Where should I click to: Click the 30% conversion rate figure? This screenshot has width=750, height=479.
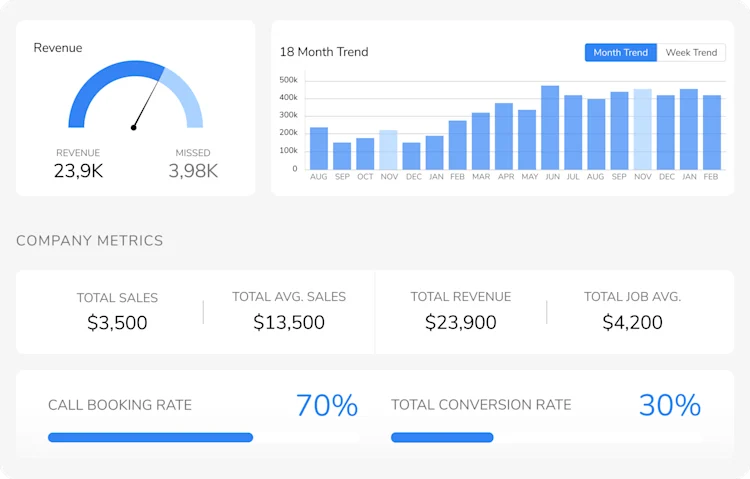(x=670, y=406)
